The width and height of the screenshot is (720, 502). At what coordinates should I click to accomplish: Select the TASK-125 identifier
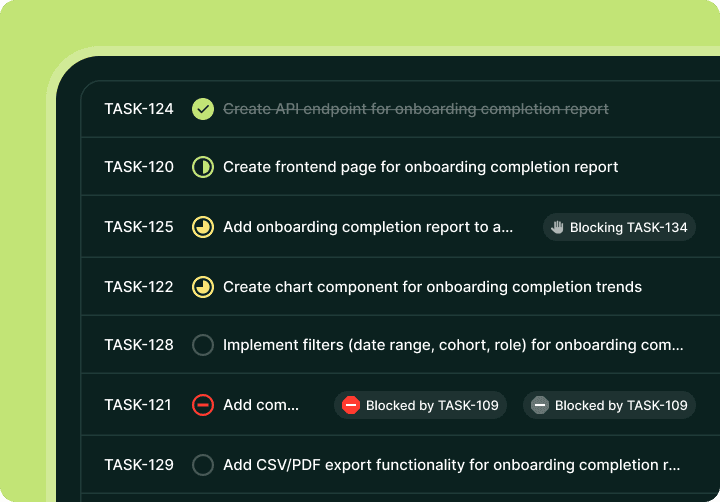coord(139,227)
